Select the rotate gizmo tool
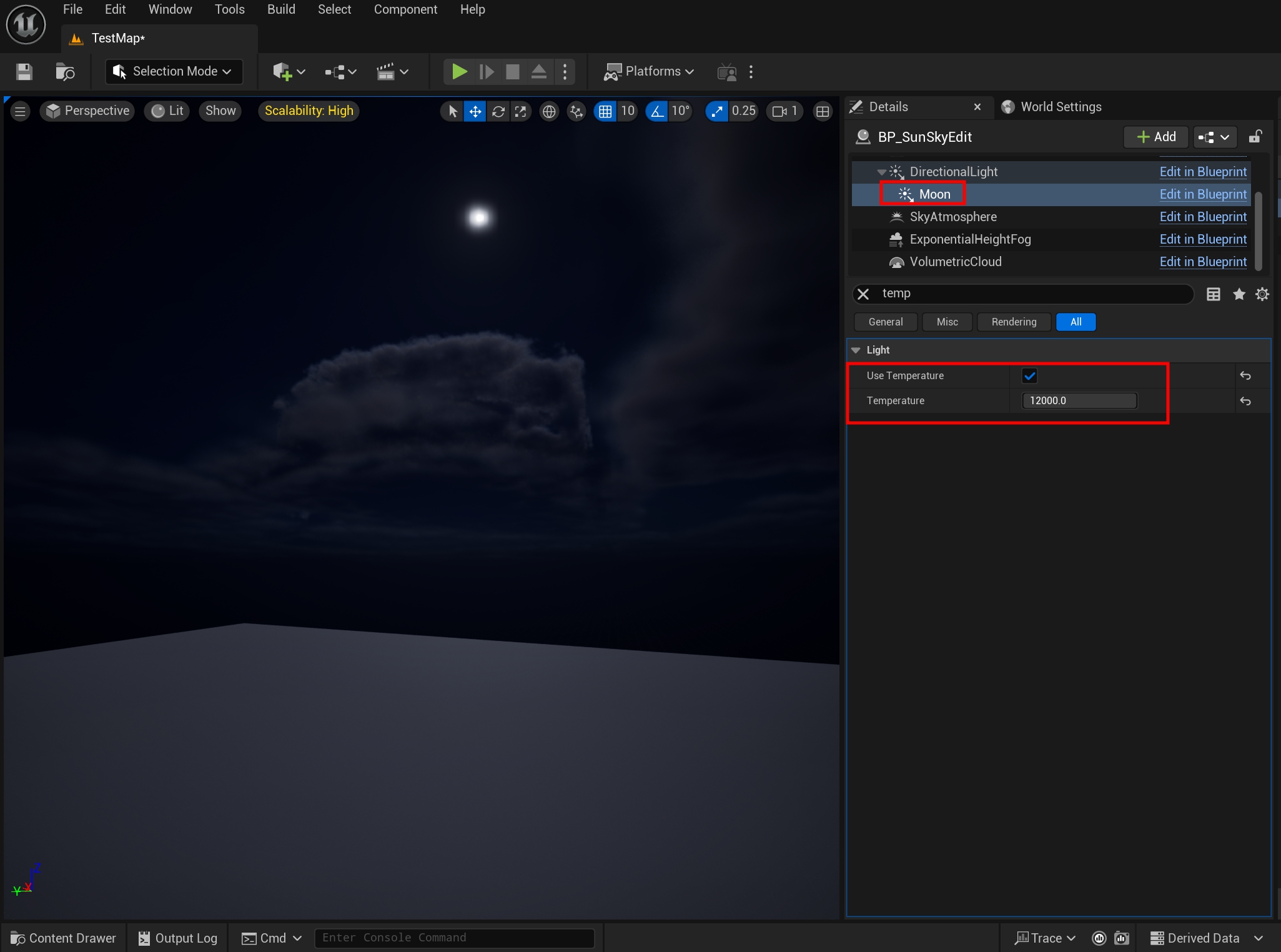Screen dimensions: 1281x952 (498, 111)
